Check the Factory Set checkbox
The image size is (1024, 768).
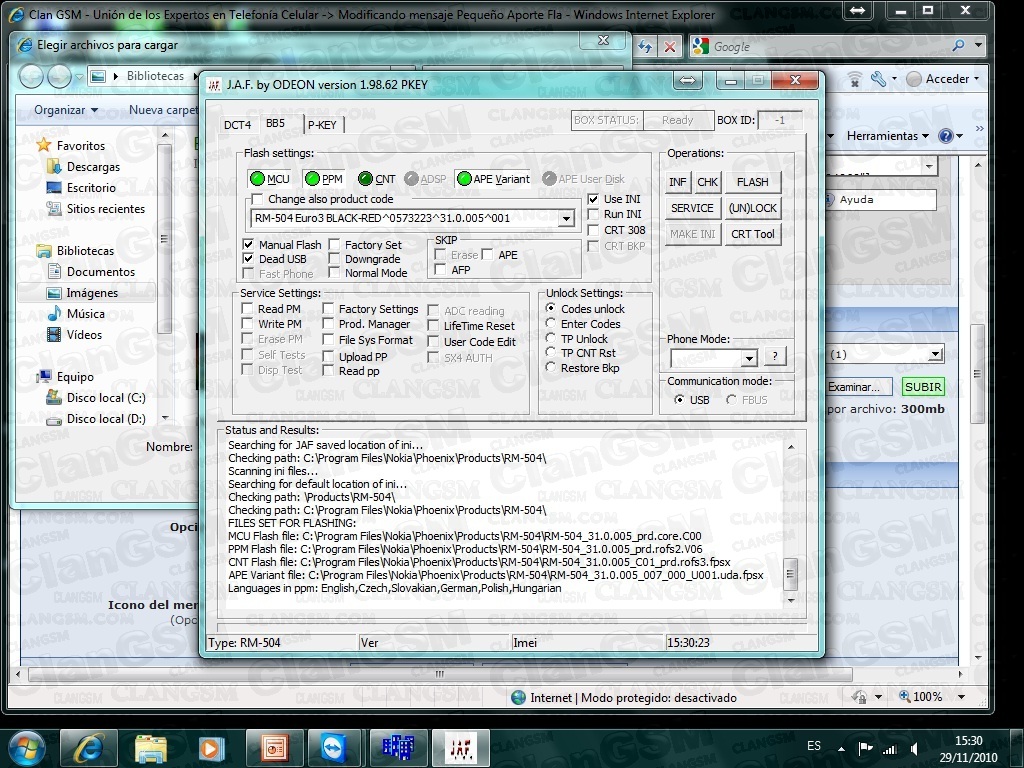(334, 244)
